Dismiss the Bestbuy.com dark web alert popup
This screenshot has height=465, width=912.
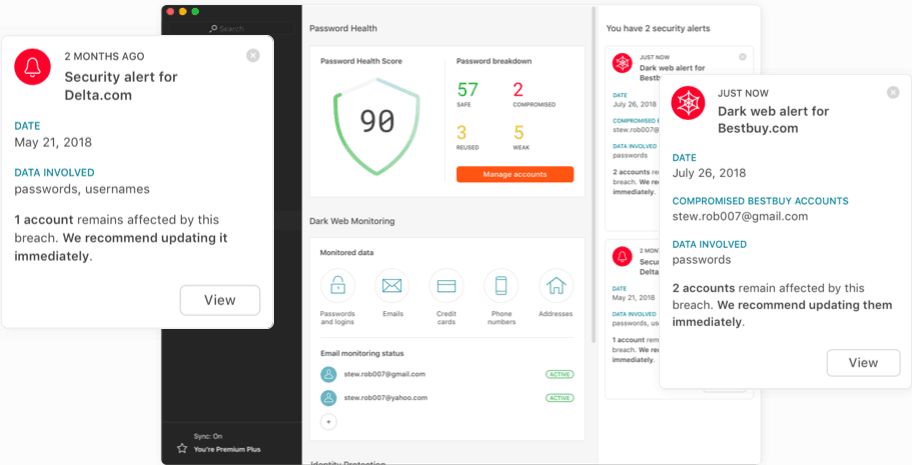(x=893, y=92)
